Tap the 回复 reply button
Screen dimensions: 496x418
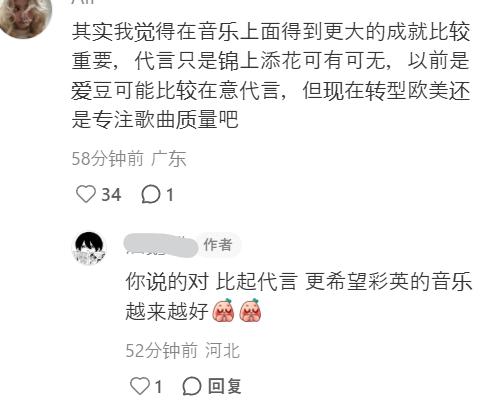(224, 386)
